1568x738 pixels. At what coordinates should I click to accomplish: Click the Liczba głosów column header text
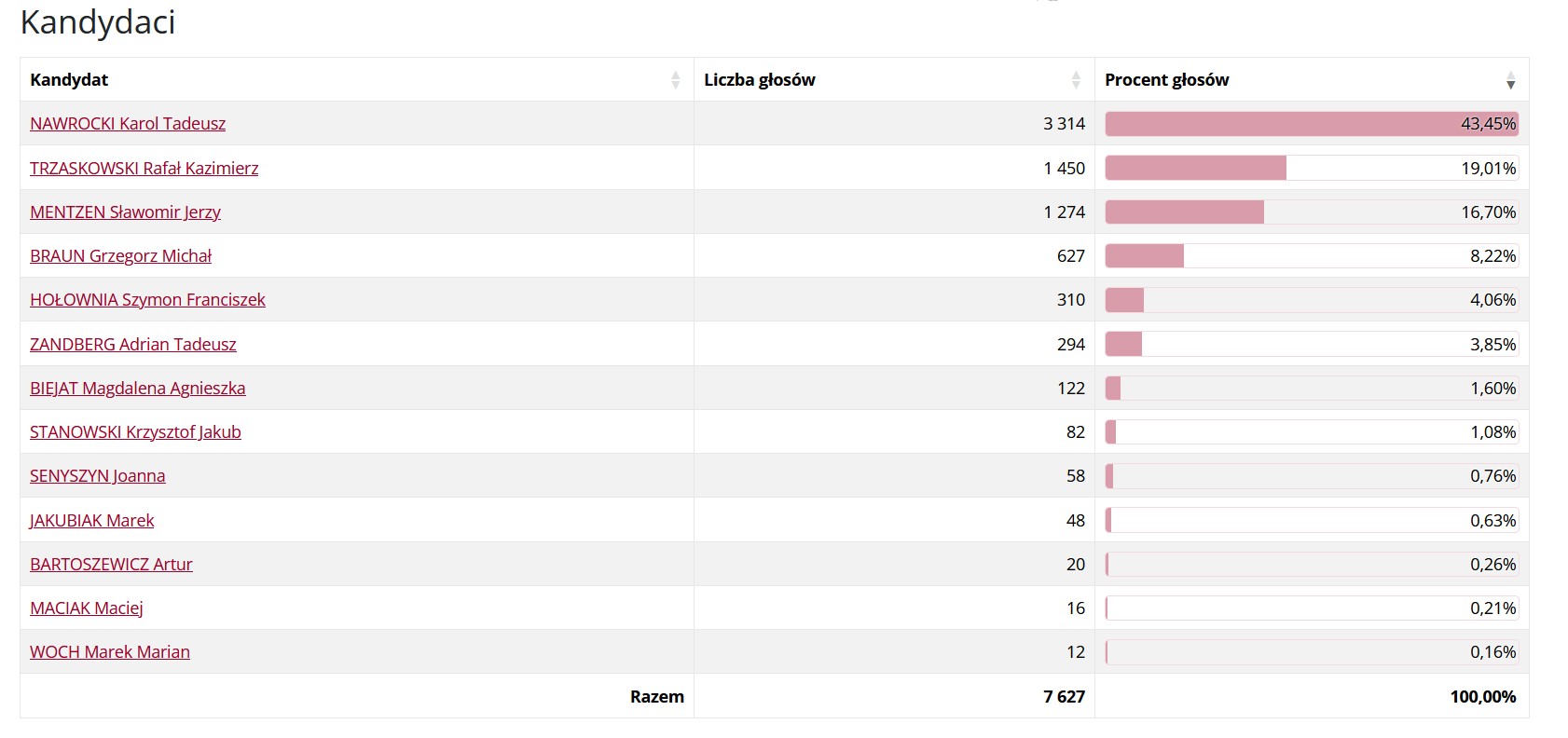(x=760, y=80)
